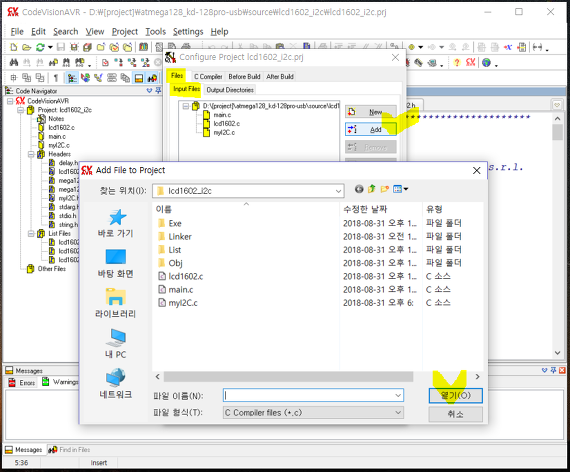The image size is (570, 472).
Task: Create a new file with the toolbar icon
Action: [x=14, y=47]
